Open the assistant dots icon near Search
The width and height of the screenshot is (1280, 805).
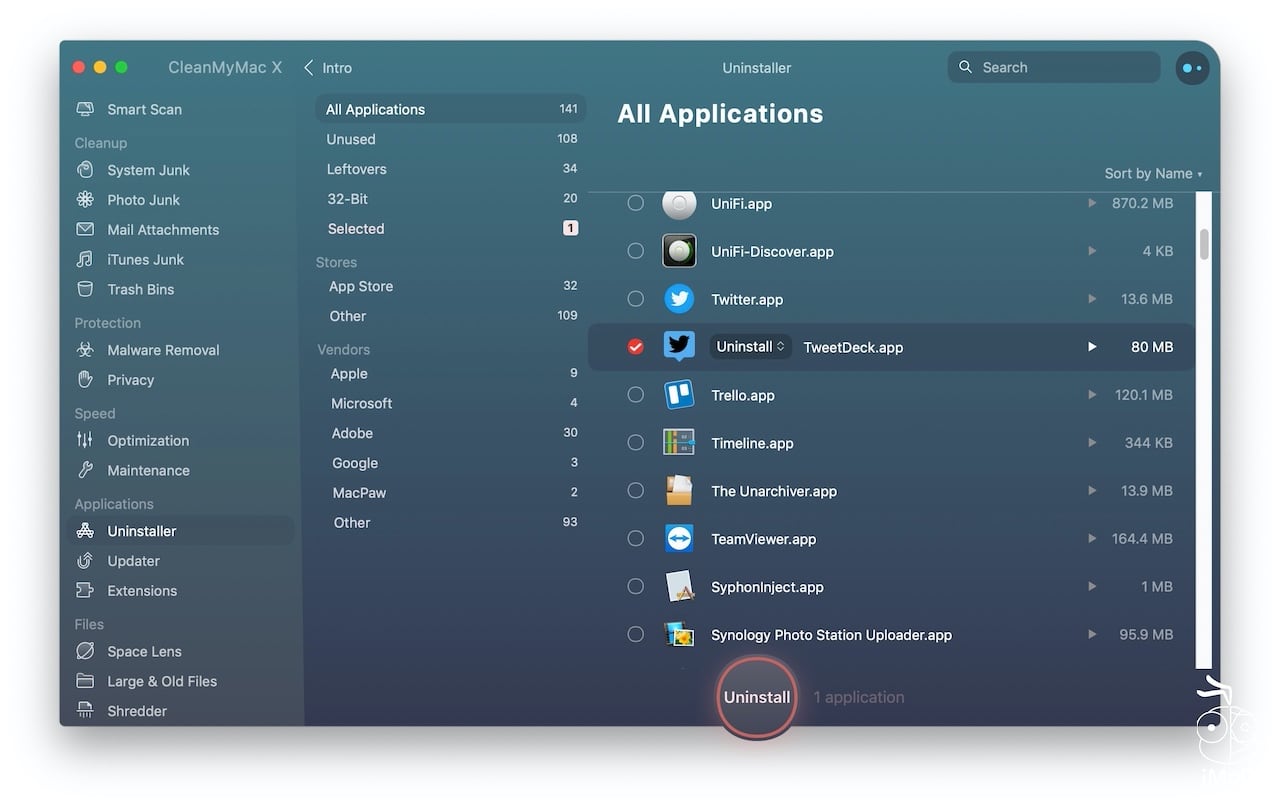(x=1192, y=68)
